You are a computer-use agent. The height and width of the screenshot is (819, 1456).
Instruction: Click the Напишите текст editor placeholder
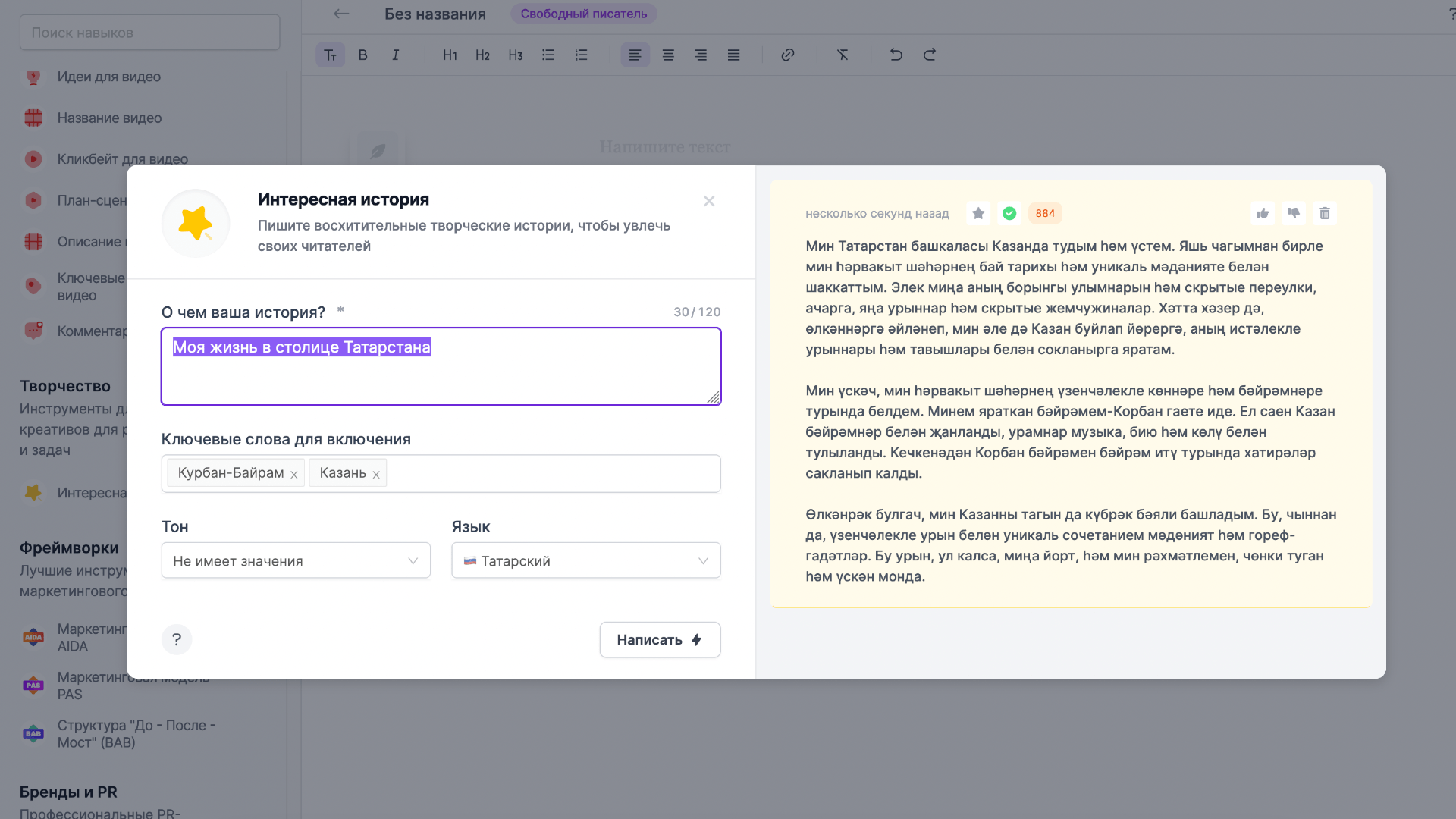click(x=665, y=146)
